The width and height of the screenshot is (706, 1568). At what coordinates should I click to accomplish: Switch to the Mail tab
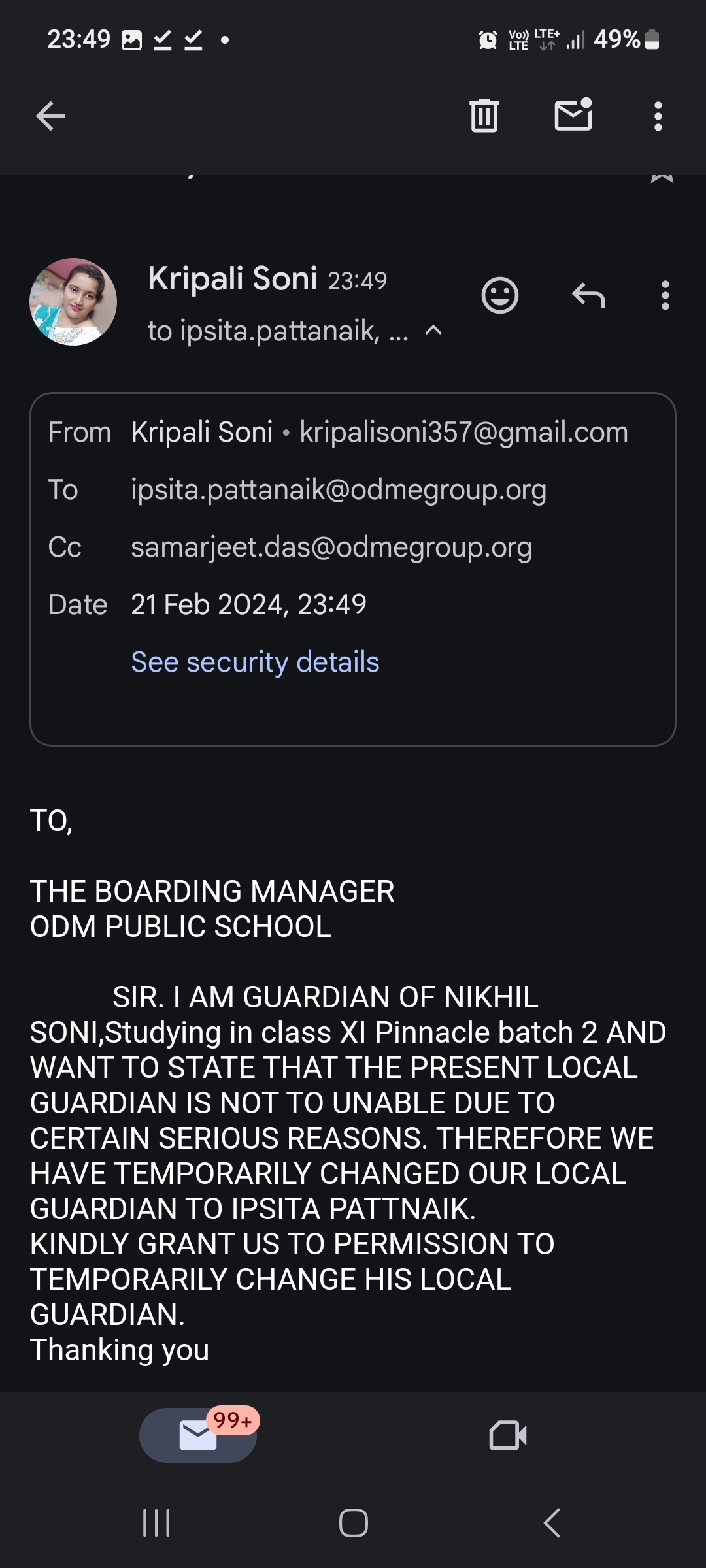coord(198,1435)
